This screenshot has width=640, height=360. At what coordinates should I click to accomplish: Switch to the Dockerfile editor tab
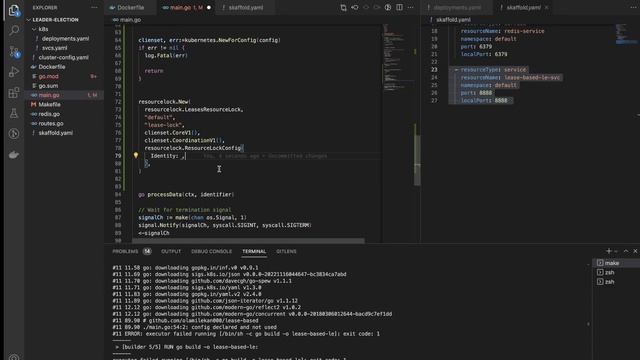point(130,7)
